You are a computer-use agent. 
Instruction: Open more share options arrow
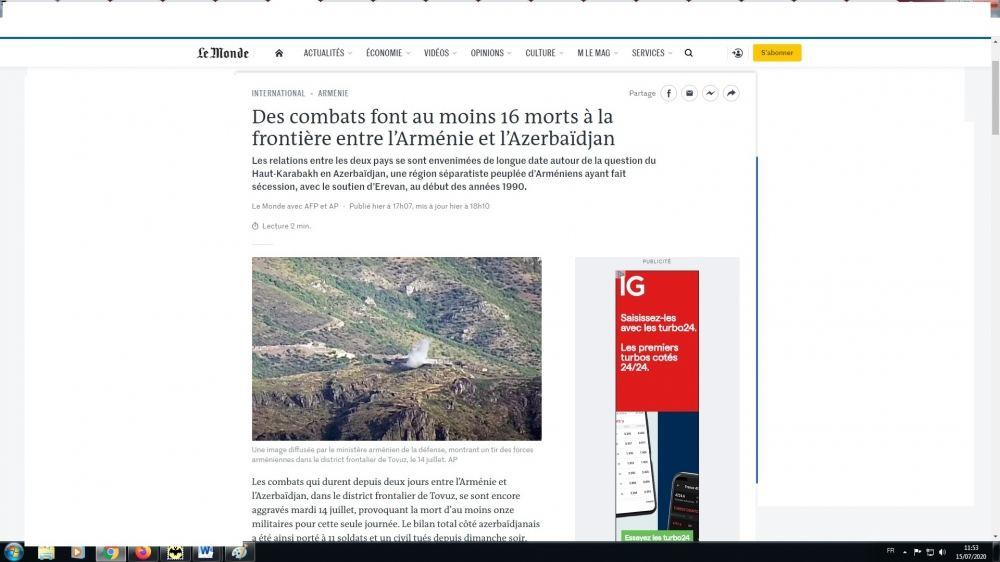[x=731, y=93]
